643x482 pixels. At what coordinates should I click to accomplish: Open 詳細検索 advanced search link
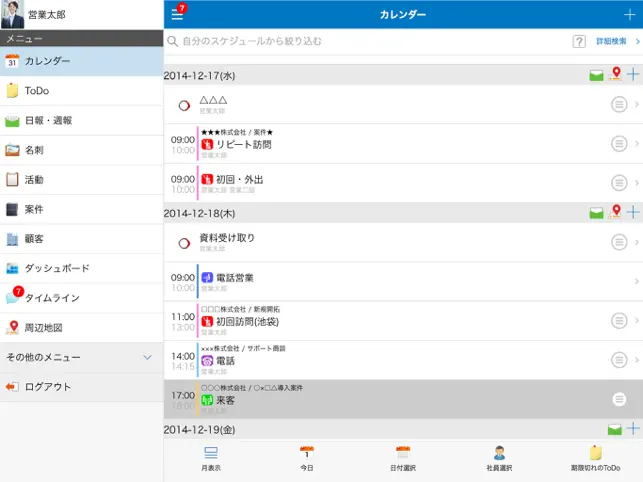pyautogui.click(x=611, y=41)
